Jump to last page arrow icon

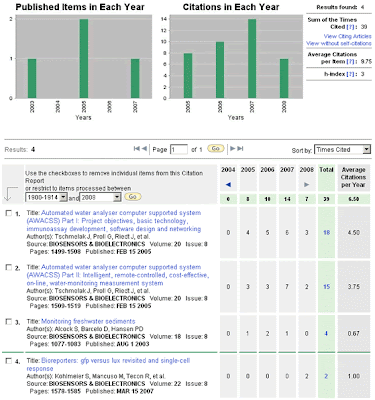240,149
